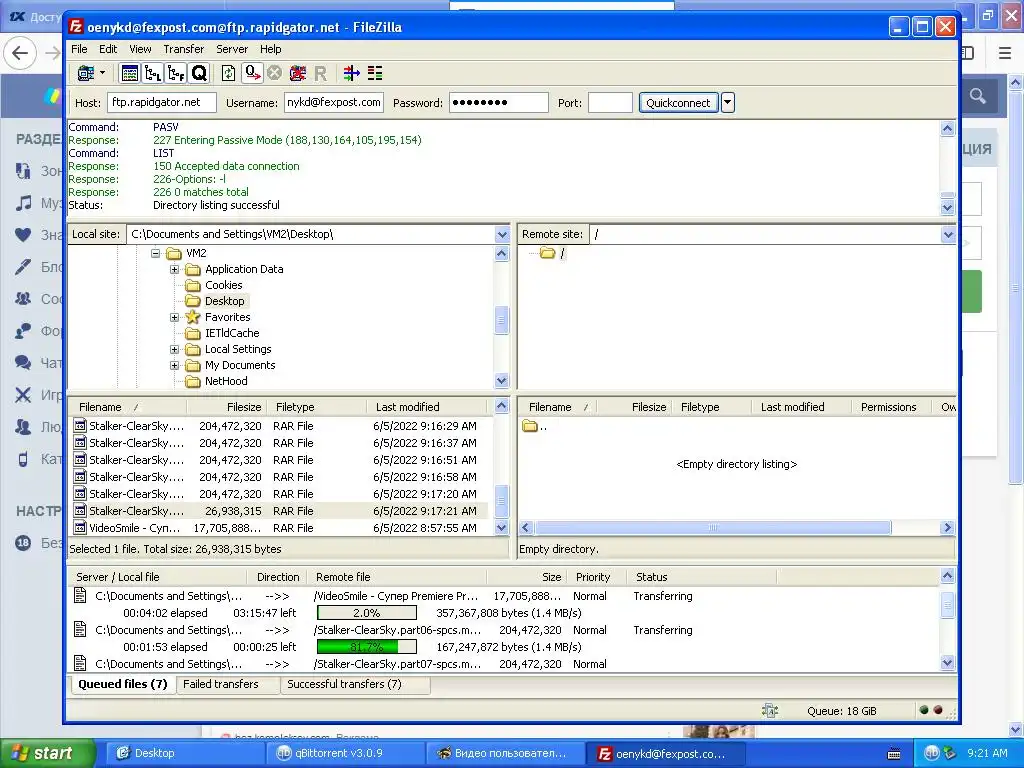
Task: Expand the Local Settings folder
Action: [174, 349]
